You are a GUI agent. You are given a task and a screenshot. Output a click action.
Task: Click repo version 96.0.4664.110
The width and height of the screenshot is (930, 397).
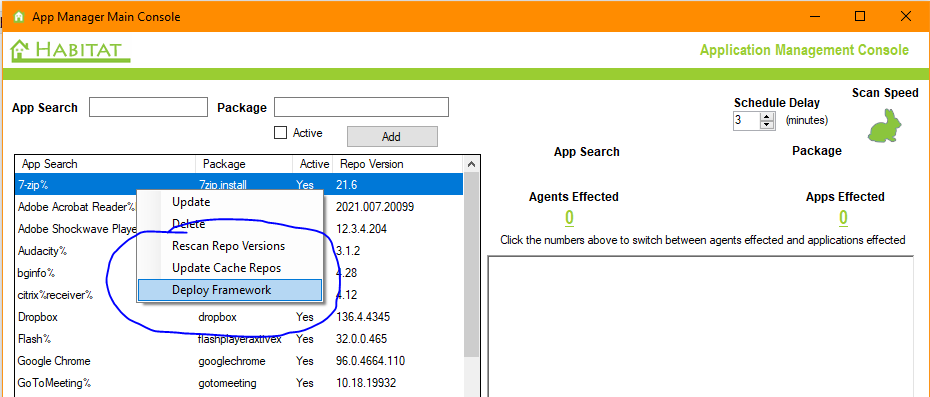[x=371, y=361]
